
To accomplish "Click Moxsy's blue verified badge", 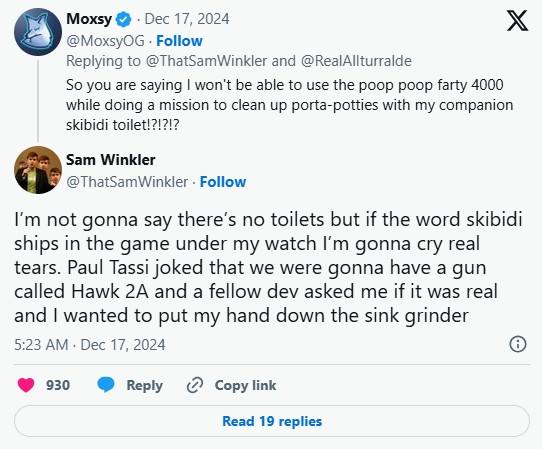I will [123, 19].
